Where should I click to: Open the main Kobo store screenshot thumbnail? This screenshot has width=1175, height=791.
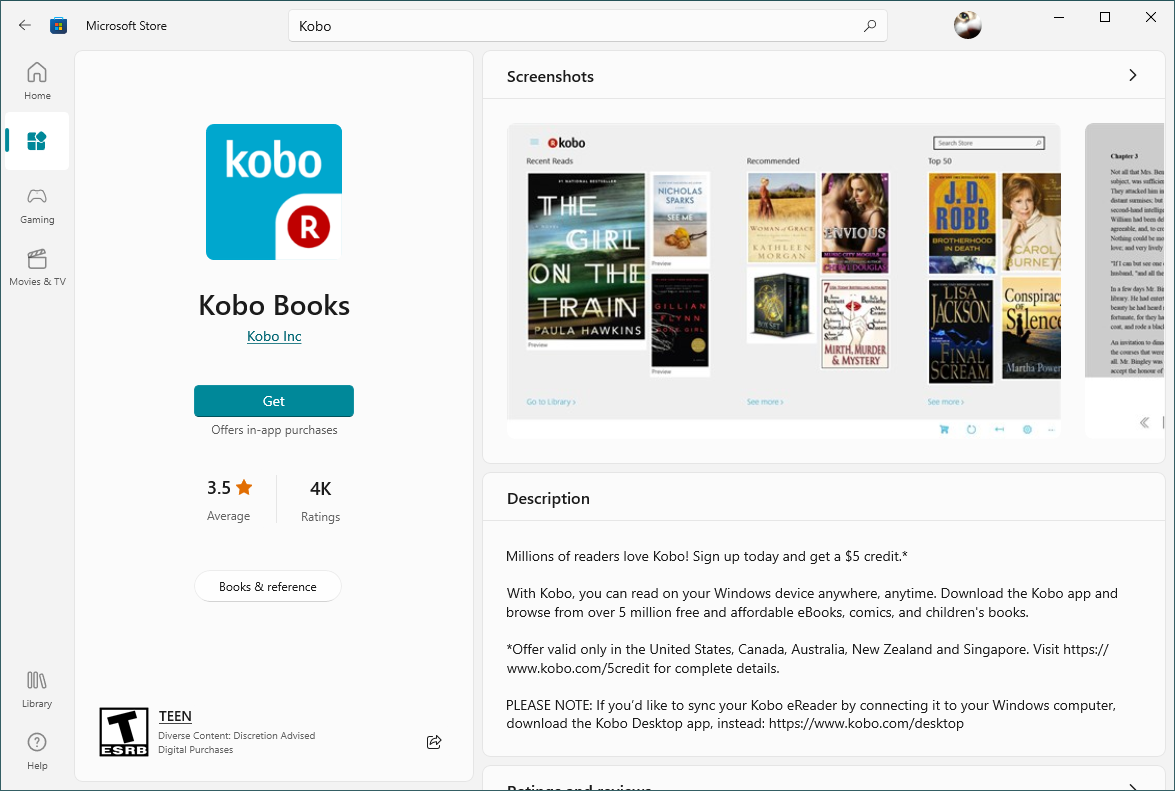coord(784,280)
